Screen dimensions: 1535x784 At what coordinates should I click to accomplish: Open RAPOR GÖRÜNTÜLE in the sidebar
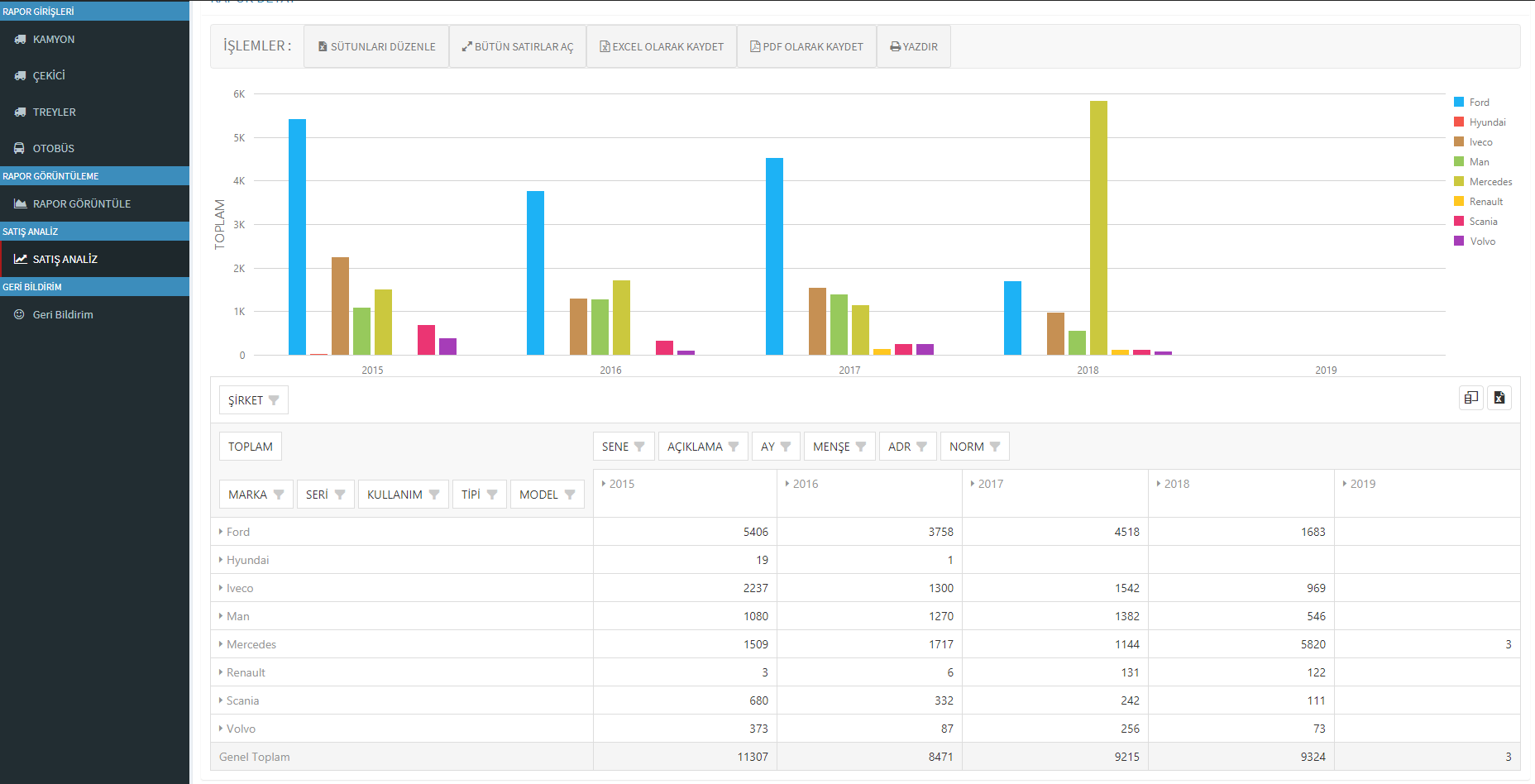(x=81, y=204)
